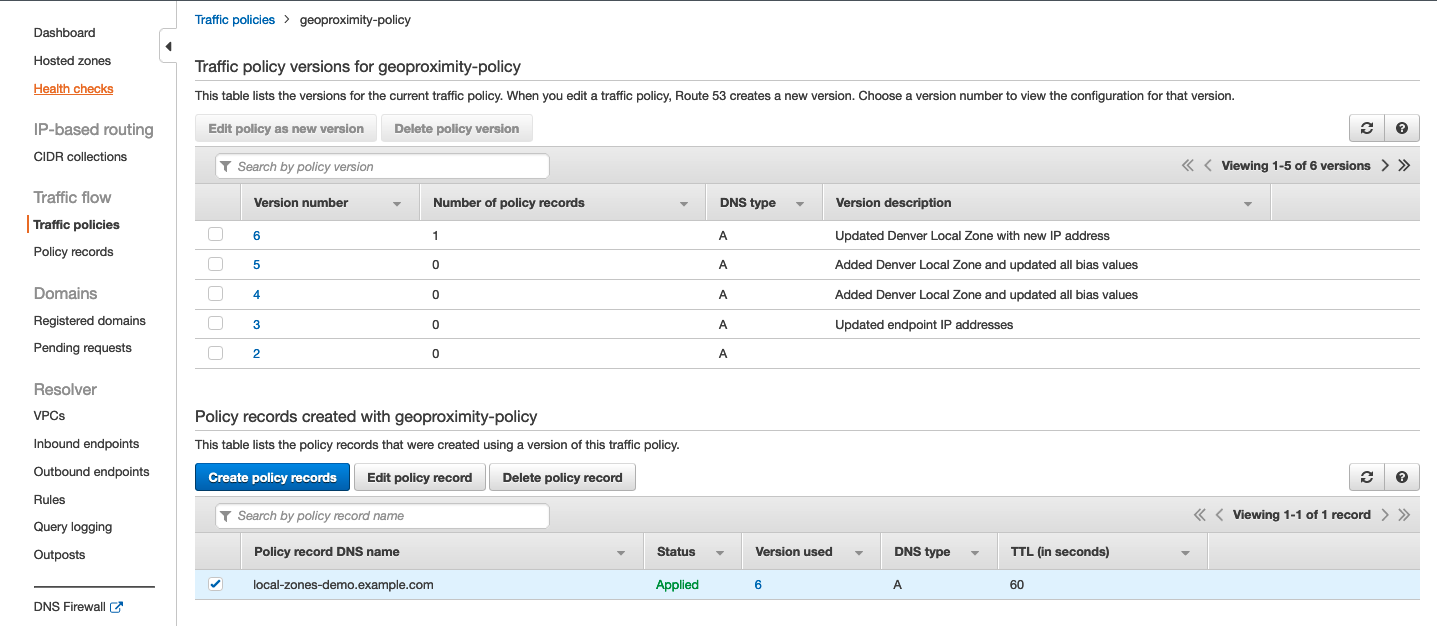Screen dimensions: 1437x626
Task: Refresh the traffic policy versions table
Action: coord(1366,128)
